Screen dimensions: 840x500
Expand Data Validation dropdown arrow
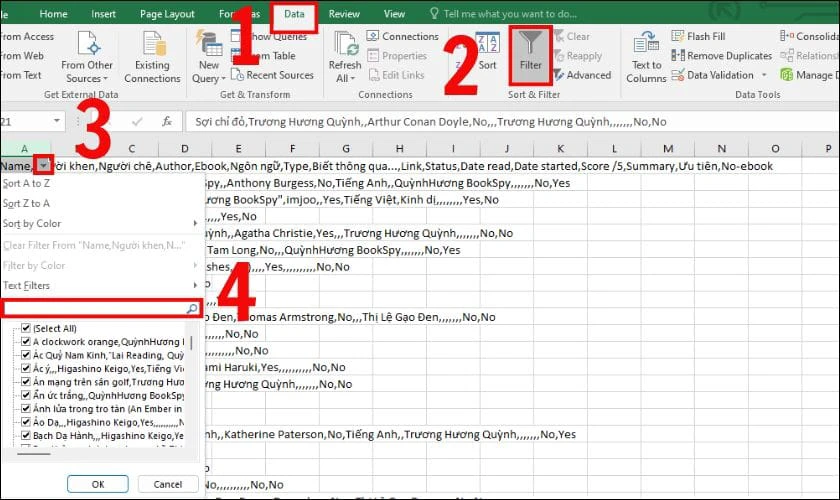click(x=764, y=75)
